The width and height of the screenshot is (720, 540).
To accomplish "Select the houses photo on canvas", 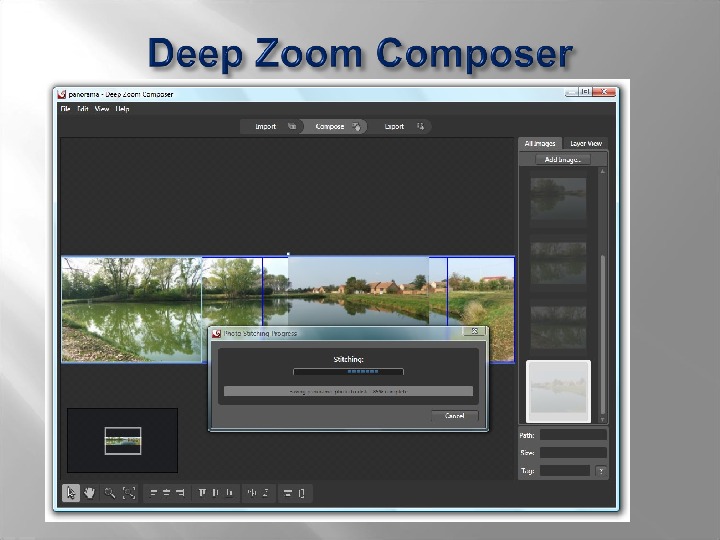I will tap(358, 292).
